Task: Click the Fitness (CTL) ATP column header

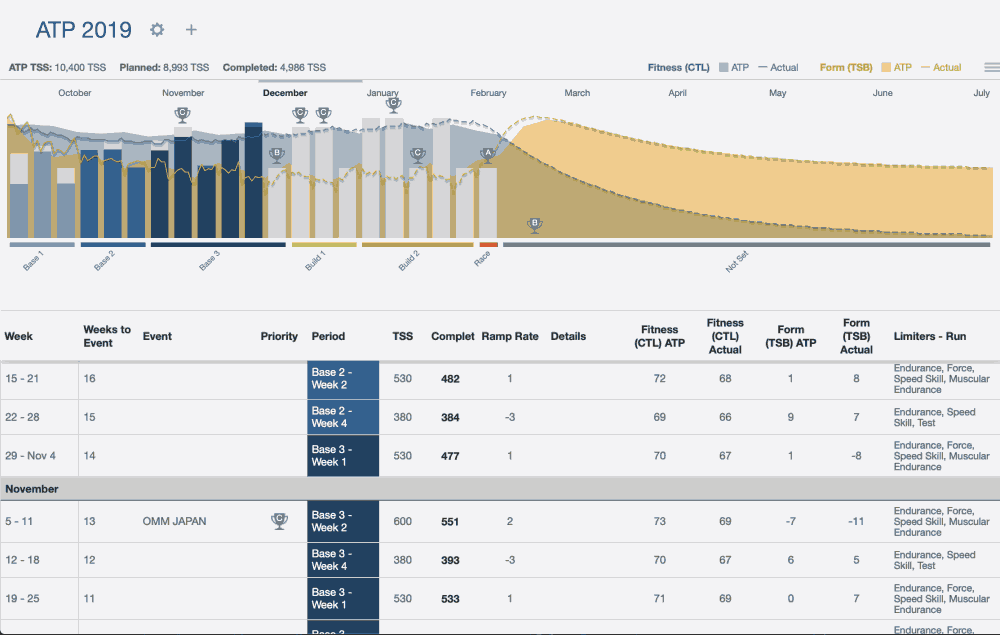Action: 659,336
